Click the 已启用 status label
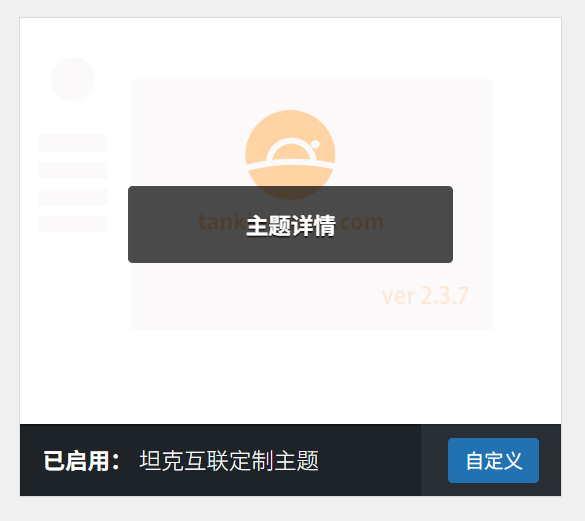The width and height of the screenshot is (585, 521). point(81,461)
